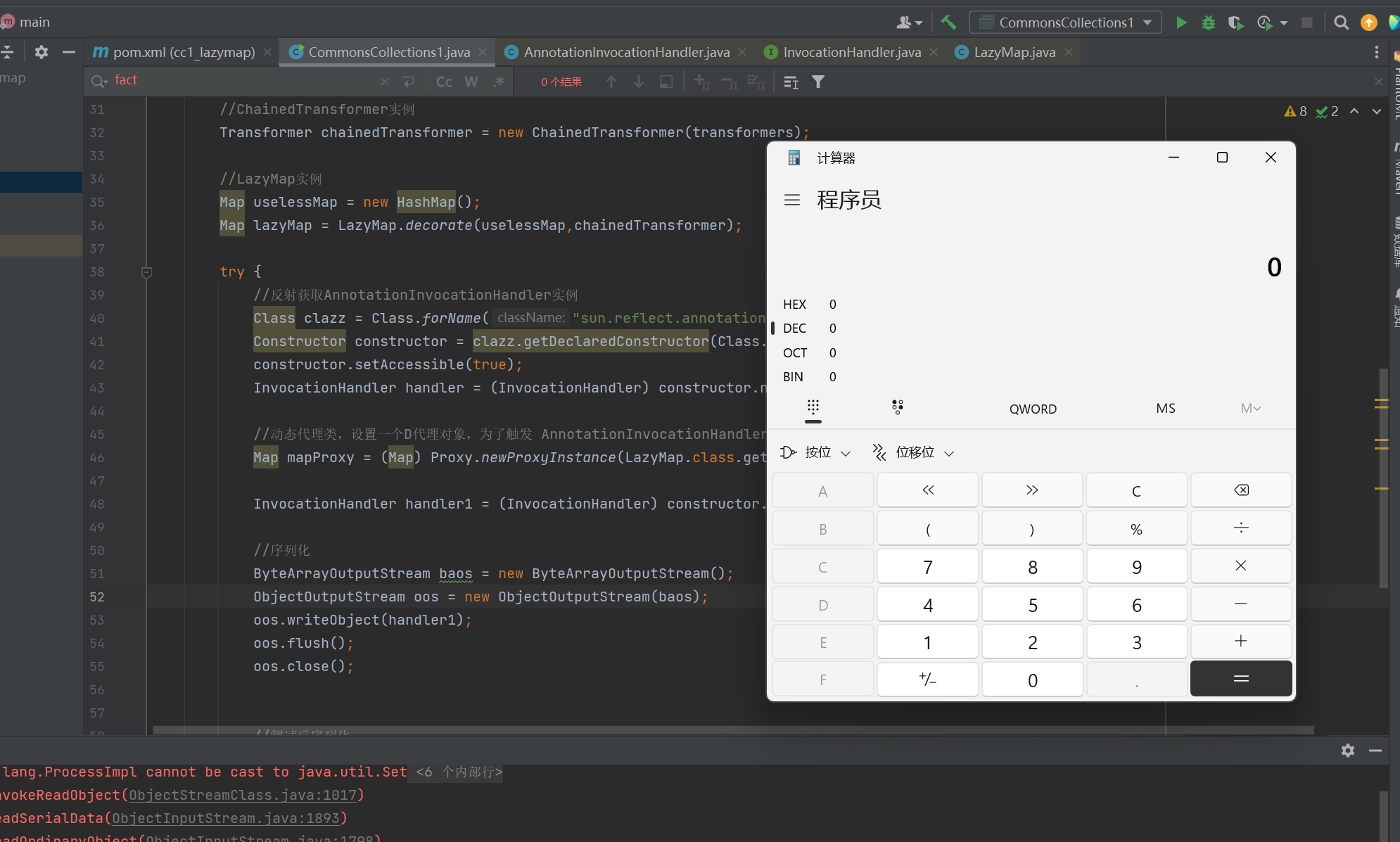Hide the project tool panel
Viewport: 1400px width, 842px height.
[x=68, y=52]
